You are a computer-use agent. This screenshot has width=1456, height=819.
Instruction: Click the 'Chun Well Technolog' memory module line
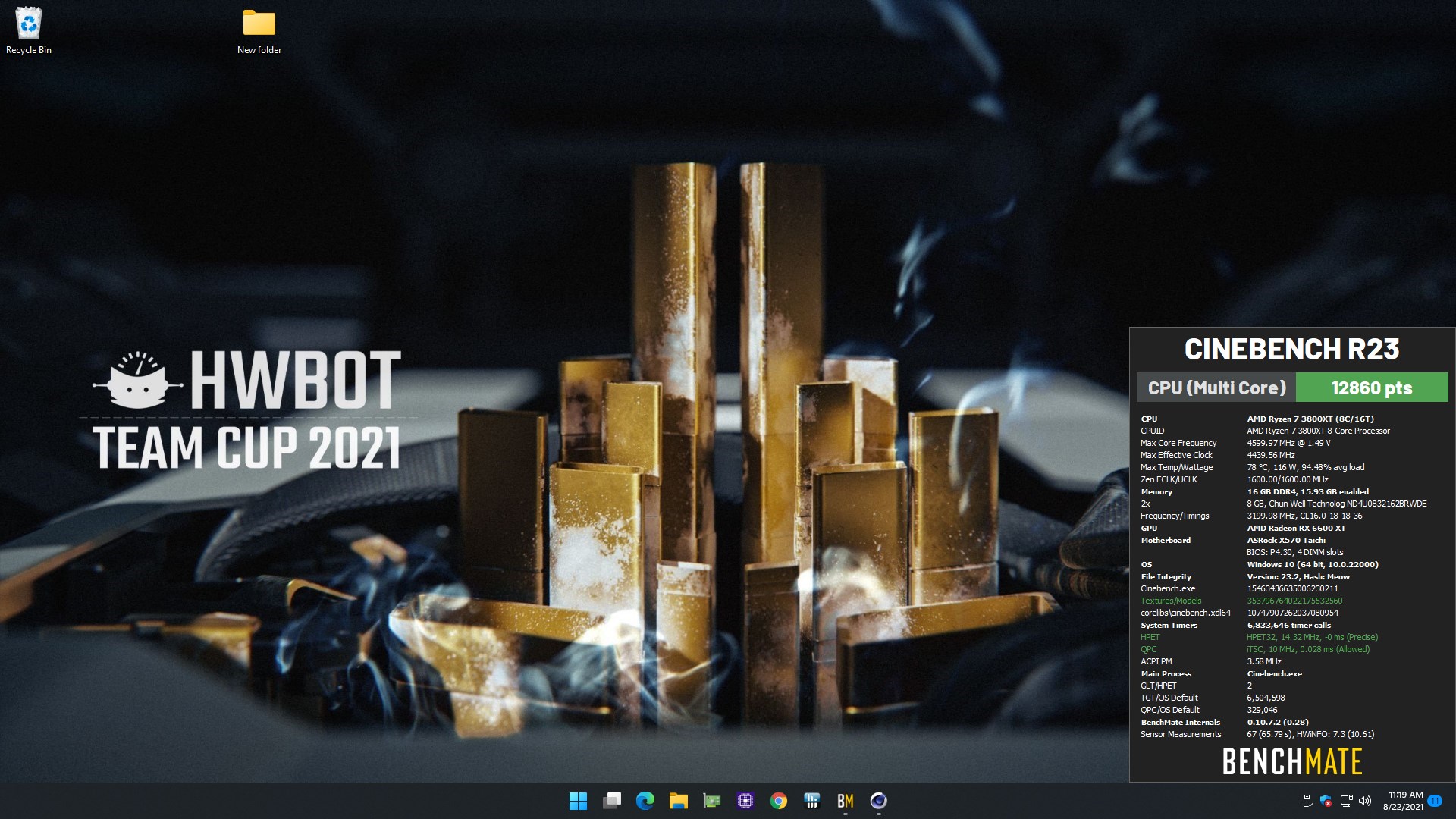click(1337, 504)
